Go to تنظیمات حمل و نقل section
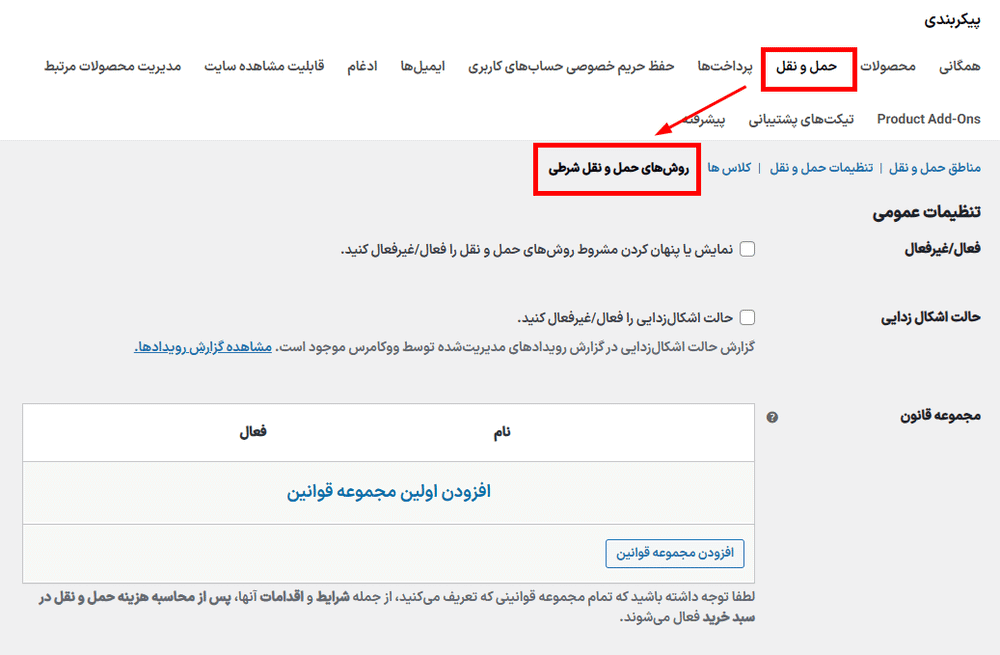This screenshot has width=1000, height=655. tap(821, 168)
